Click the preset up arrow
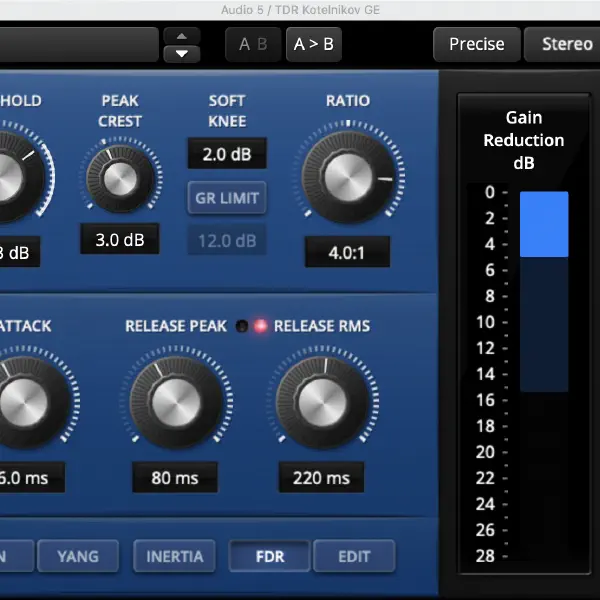The height and width of the screenshot is (600, 600). point(181,37)
